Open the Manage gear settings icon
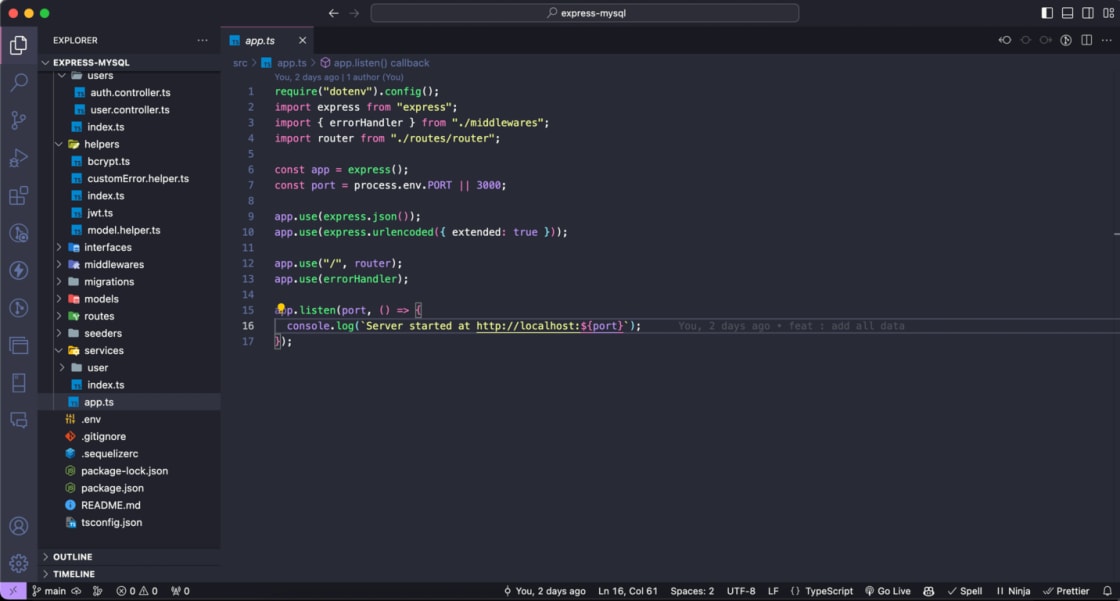The width and height of the screenshot is (1120, 601). click(19, 563)
